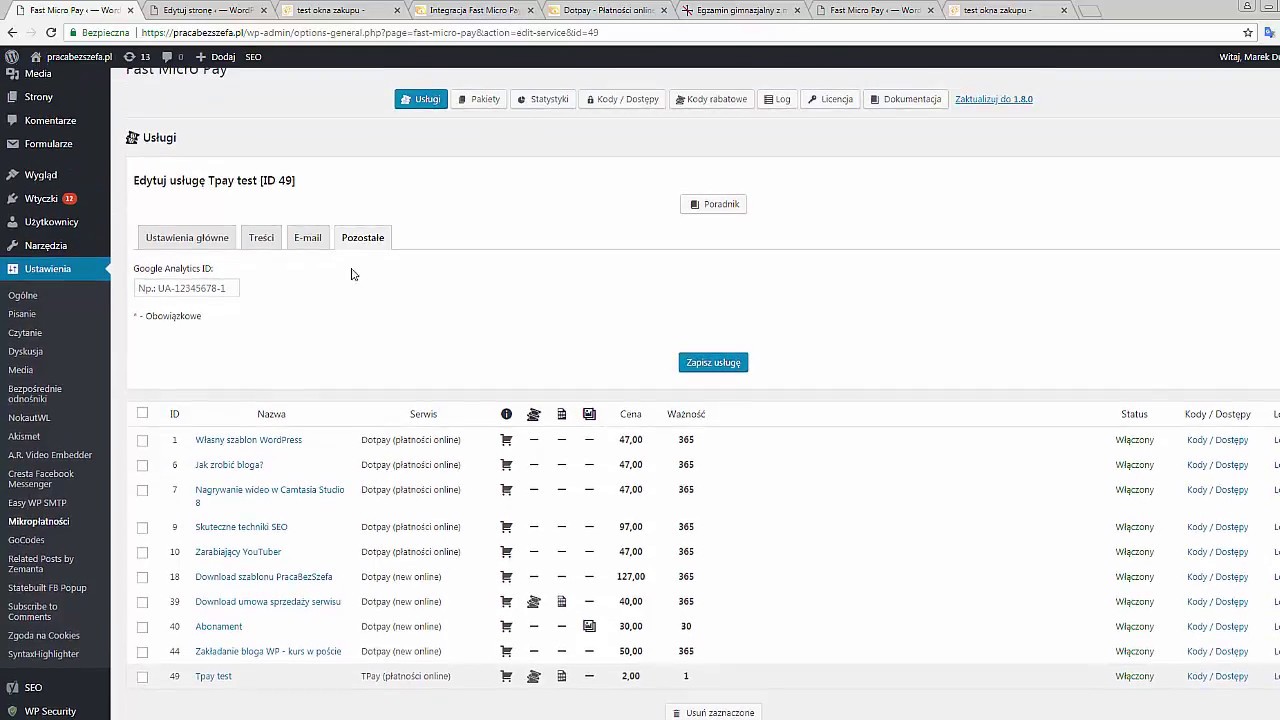The height and width of the screenshot is (720, 1280).
Task: Check the row for Tpay test
Action: [x=142, y=677]
